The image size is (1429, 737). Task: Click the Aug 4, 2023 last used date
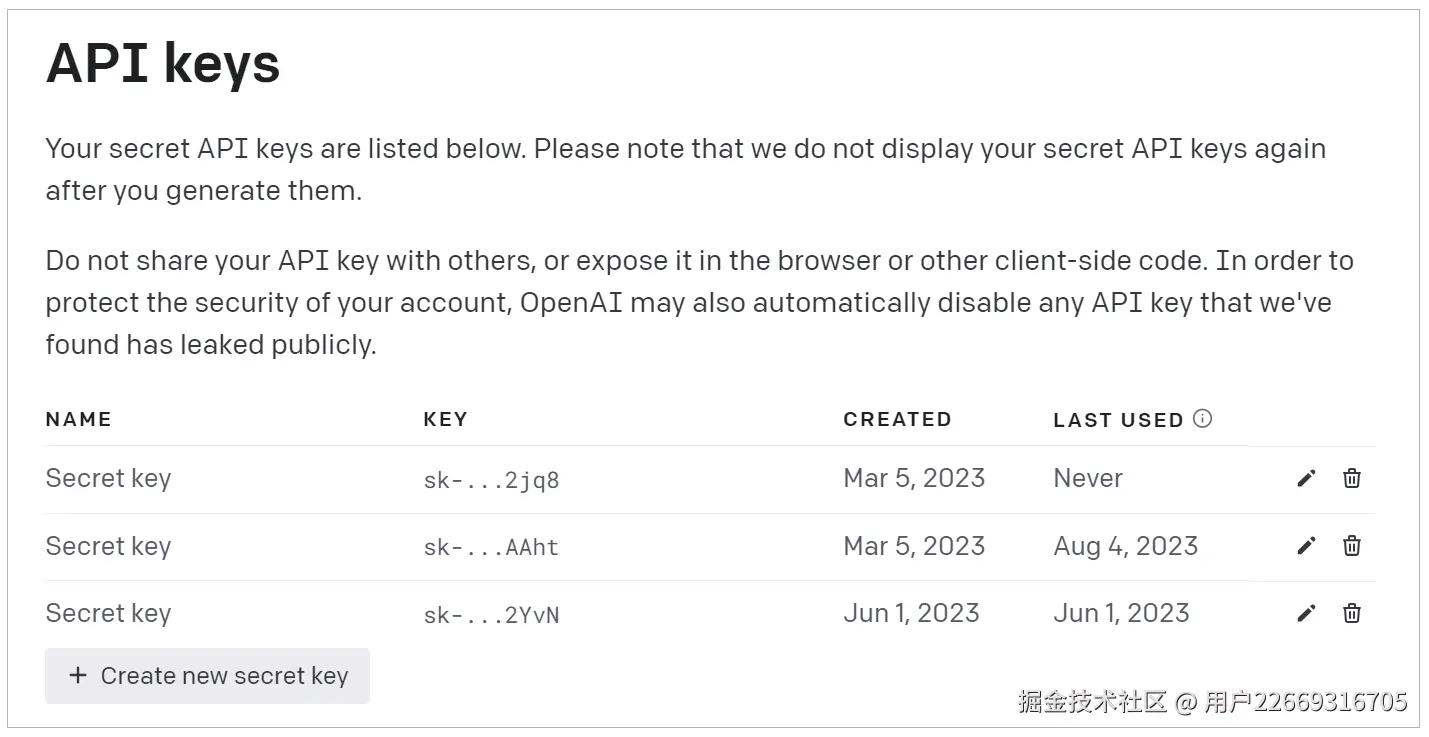(1125, 546)
